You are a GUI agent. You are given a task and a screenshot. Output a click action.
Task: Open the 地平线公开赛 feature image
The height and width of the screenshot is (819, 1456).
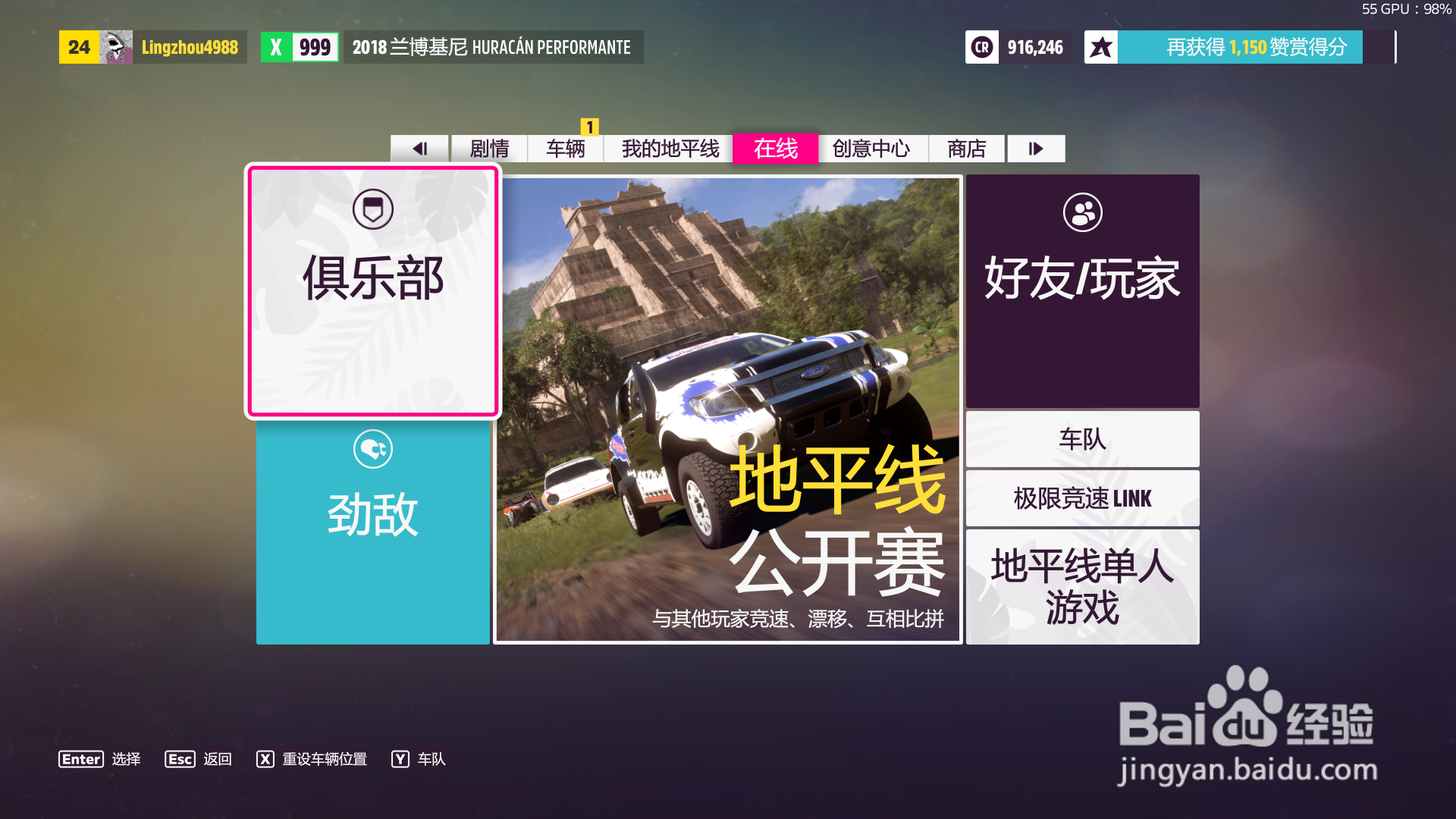[x=728, y=409]
